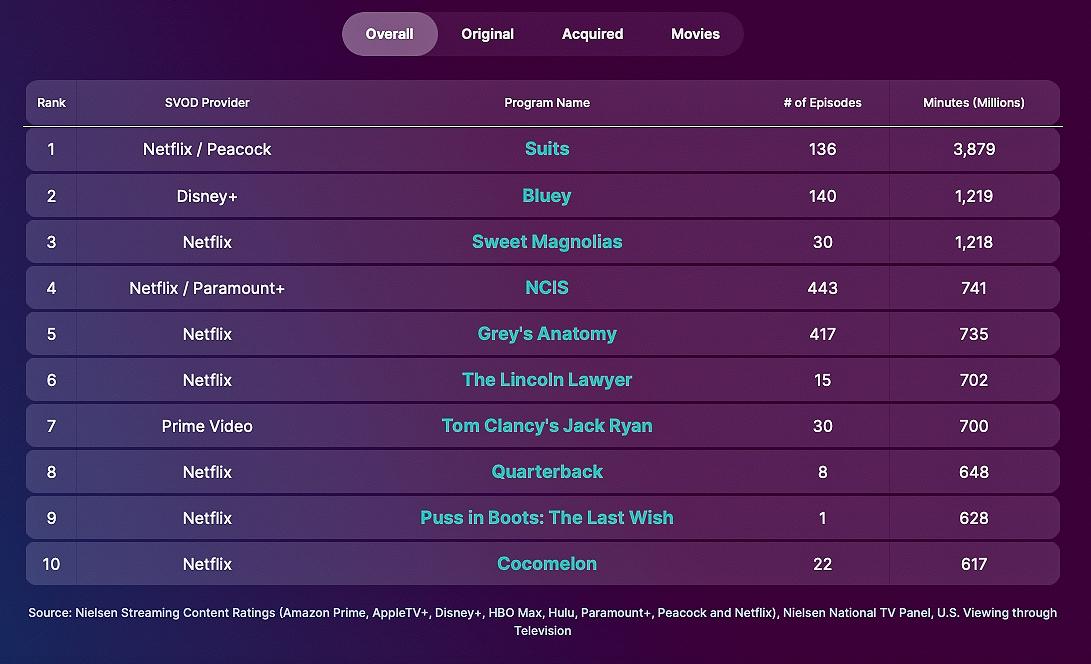Click the Rank column header

point(51,103)
